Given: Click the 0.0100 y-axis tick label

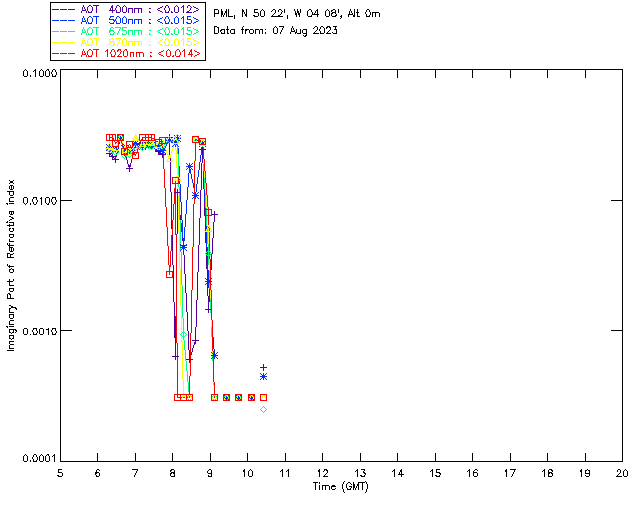Looking at the screenshot, I should click(38, 200).
